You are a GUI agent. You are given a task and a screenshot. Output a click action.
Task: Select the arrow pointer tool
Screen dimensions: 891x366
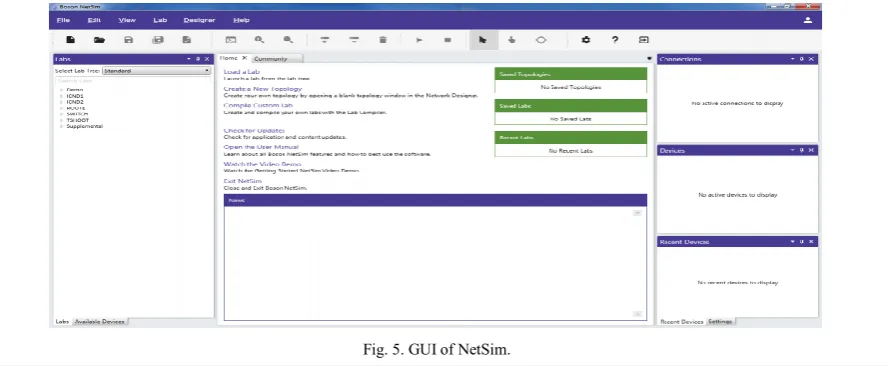483,40
